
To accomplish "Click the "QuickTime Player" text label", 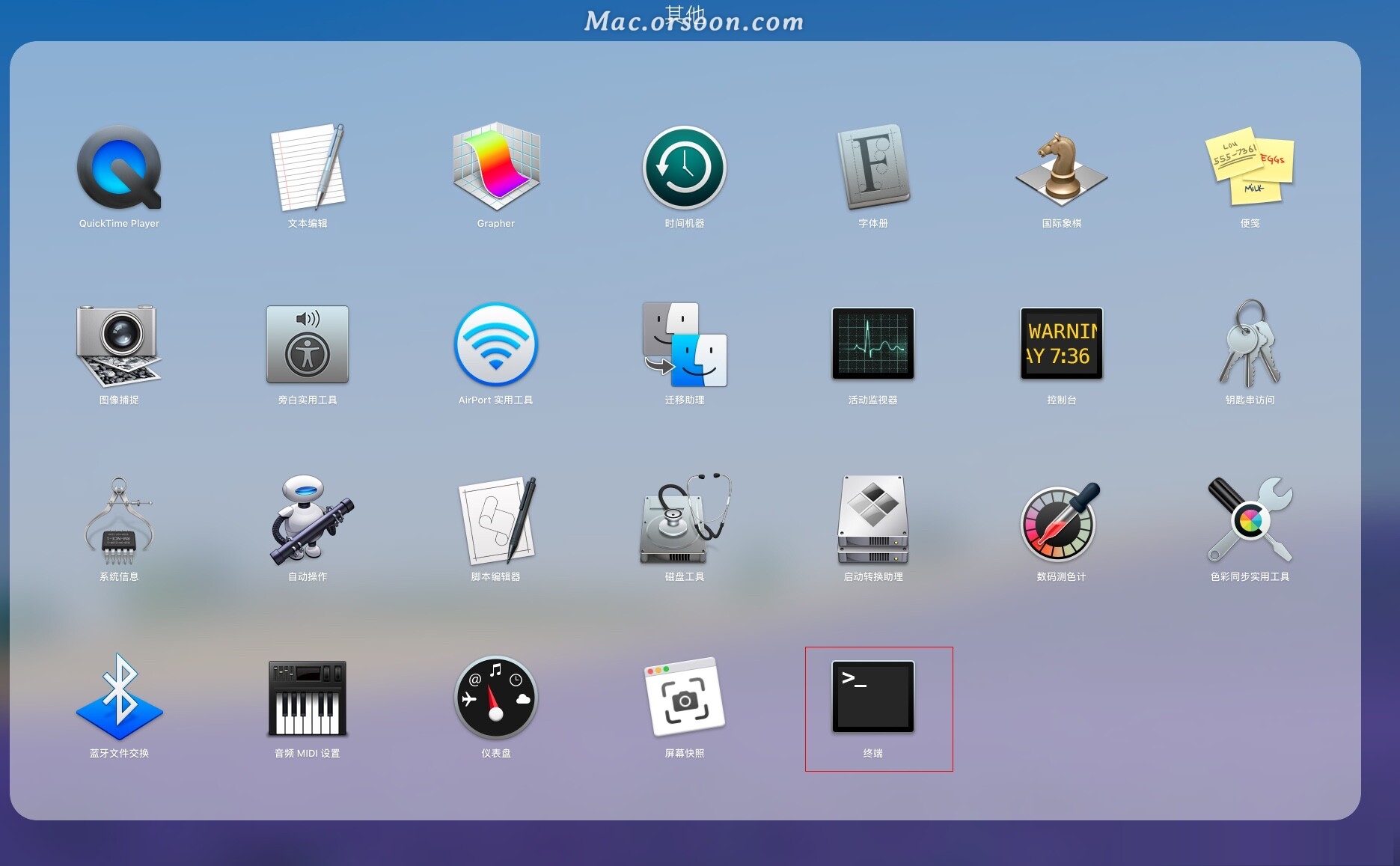I will 119,223.
